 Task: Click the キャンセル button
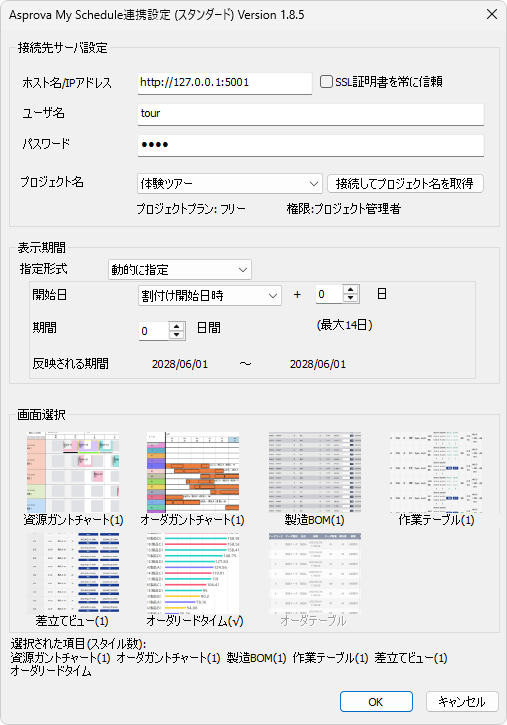pos(462,702)
